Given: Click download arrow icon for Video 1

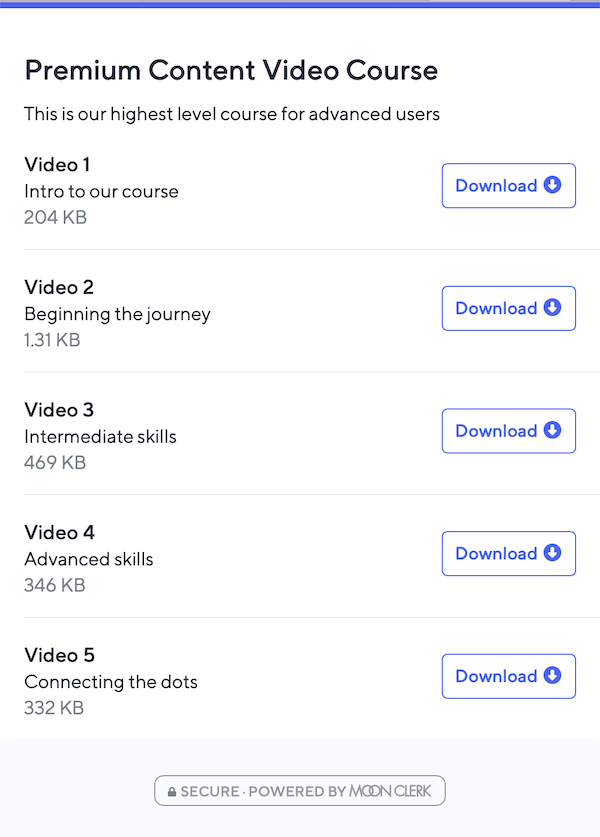Looking at the screenshot, I should [x=552, y=185].
